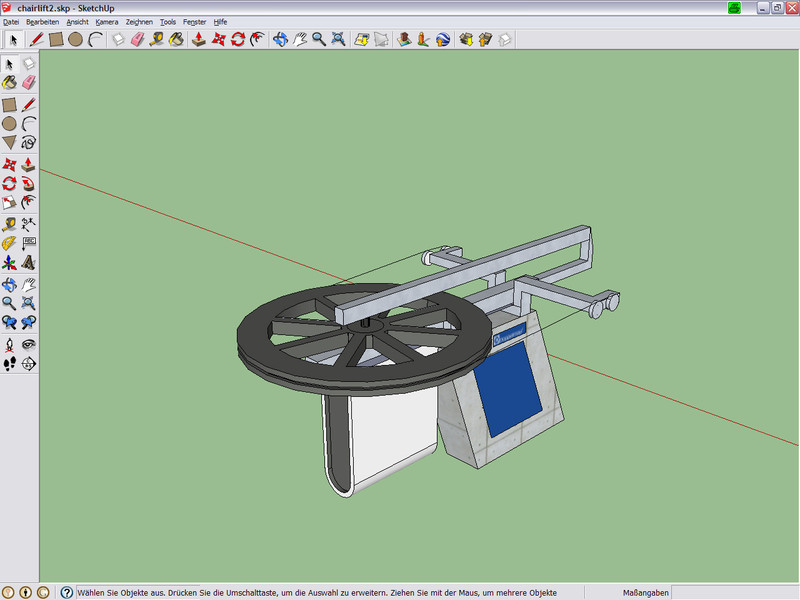Click the Place Model icon
This screenshot has height=600, width=800.
[404, 39]
